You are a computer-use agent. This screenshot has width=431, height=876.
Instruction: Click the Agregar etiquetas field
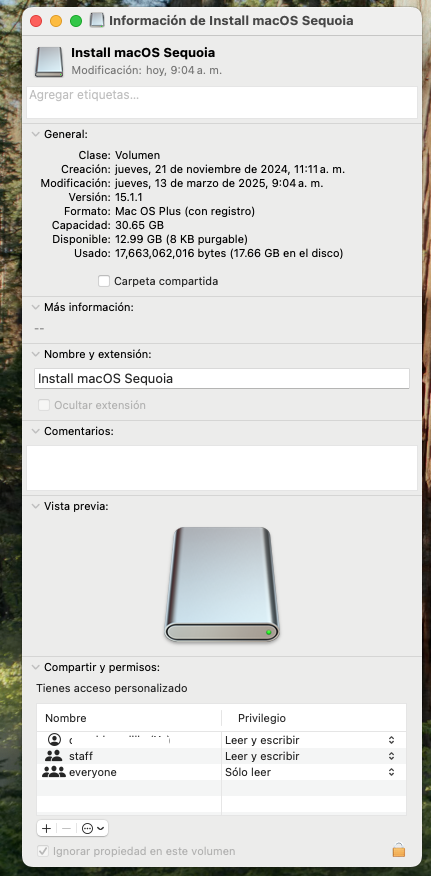click(x=222, y=102)
